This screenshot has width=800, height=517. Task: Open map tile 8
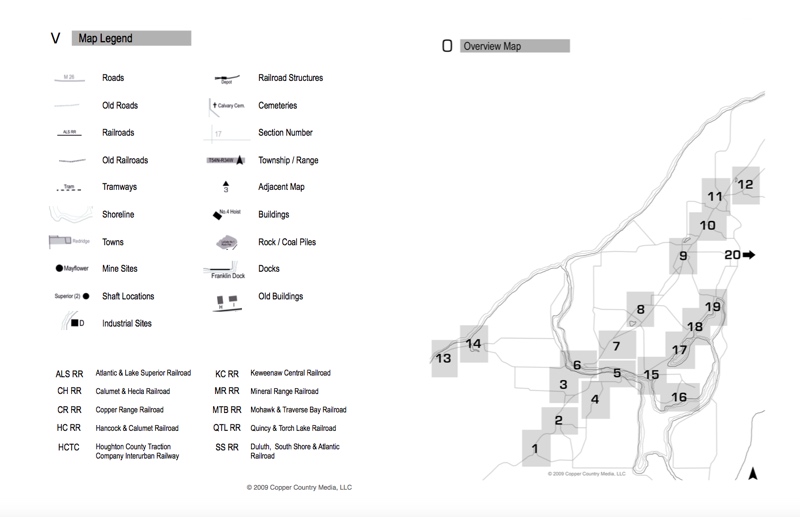640,309
